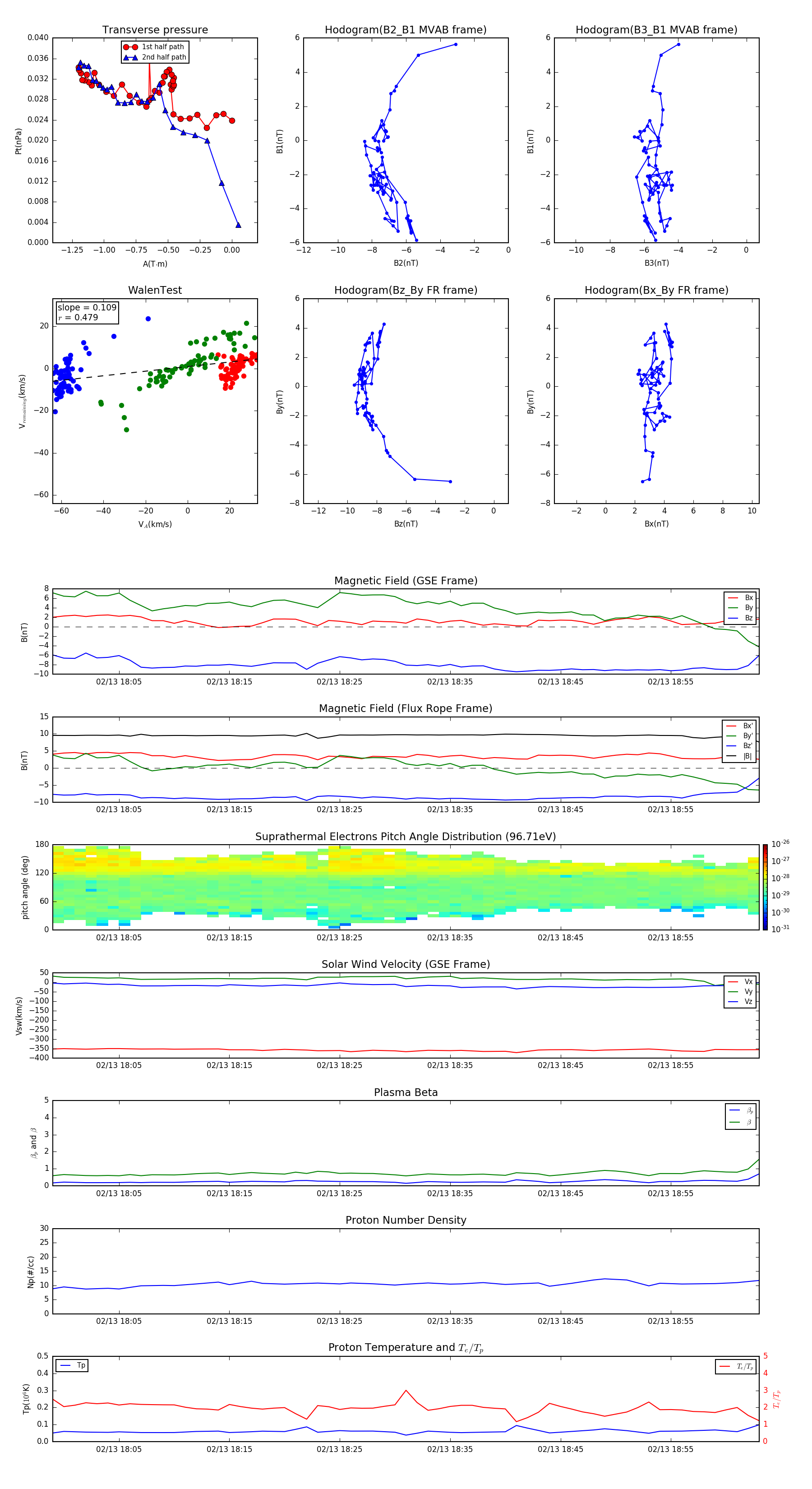Click the "Hodogram(Bx_By FR frame)" title
The width and height of the screenshot is (812, 1489).
[x=656, y=290]
